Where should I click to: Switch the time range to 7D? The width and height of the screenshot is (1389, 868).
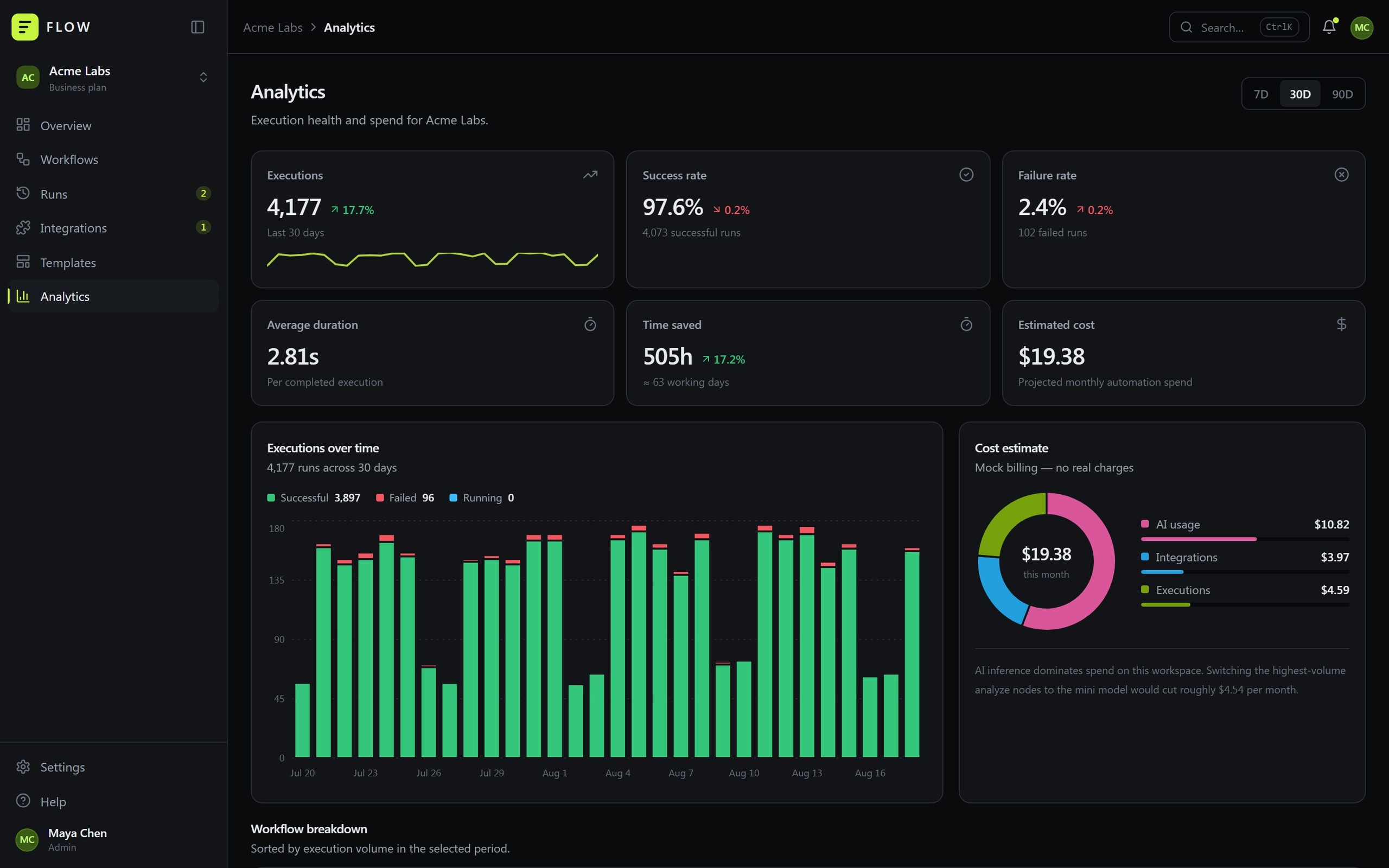[x=1261, y=93]
